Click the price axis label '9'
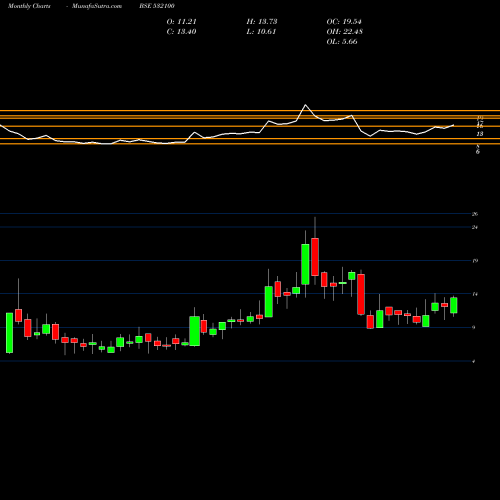 (x=474, y=327)
